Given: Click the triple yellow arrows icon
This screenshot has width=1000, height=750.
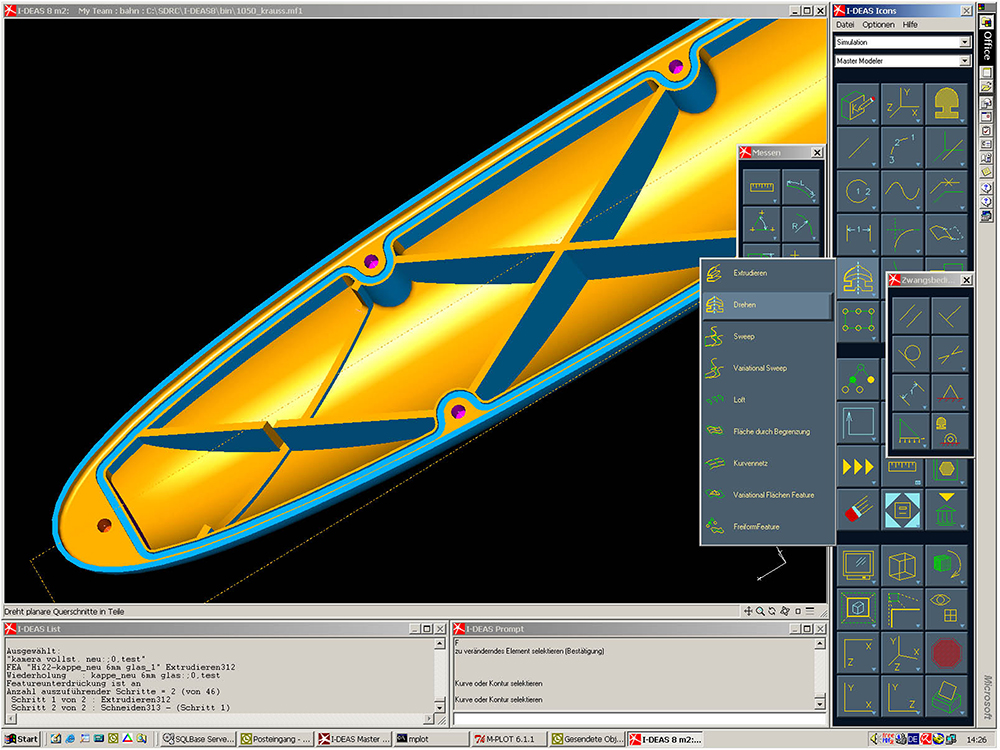Looking at the screenshot, I should 858,467.
